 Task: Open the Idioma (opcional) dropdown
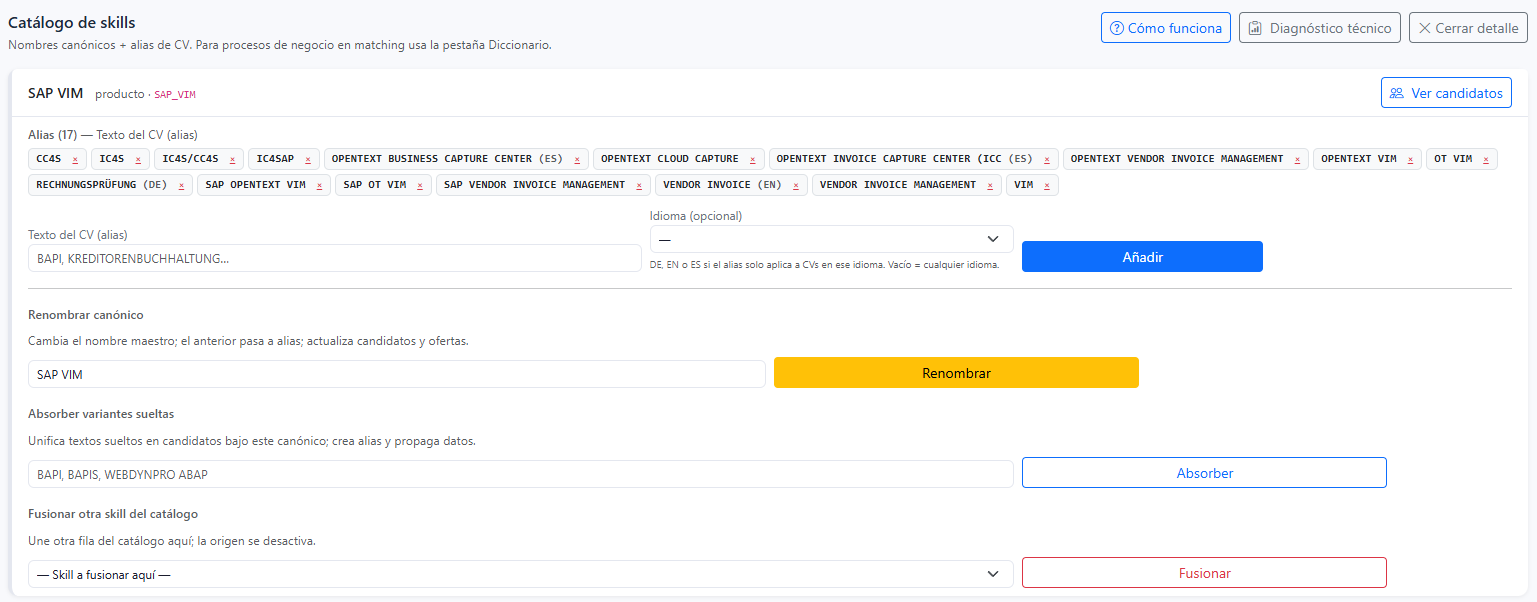pyautogui.click(x=832, y=239)
